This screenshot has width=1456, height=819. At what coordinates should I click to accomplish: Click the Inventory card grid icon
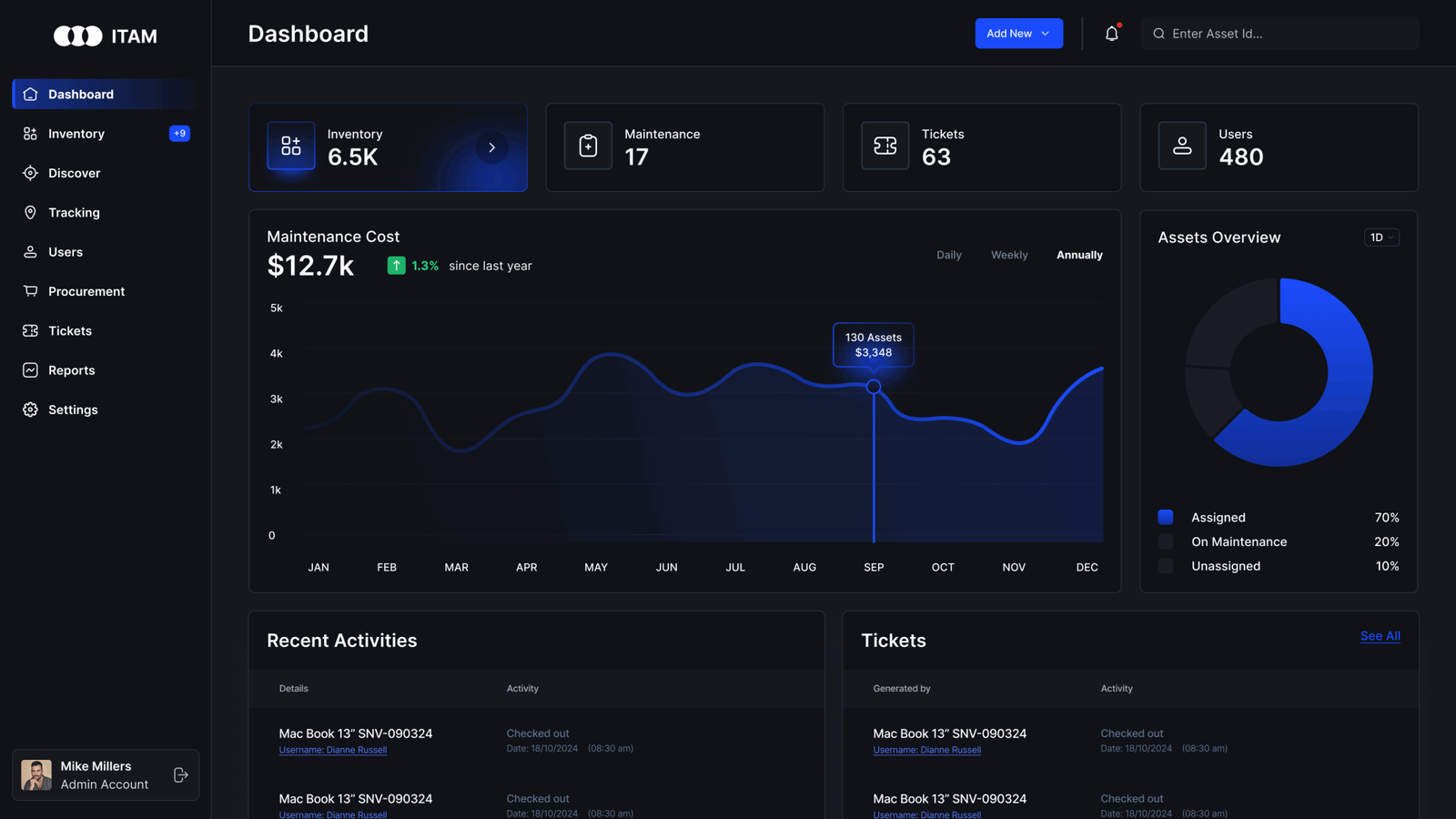[291, 146]
